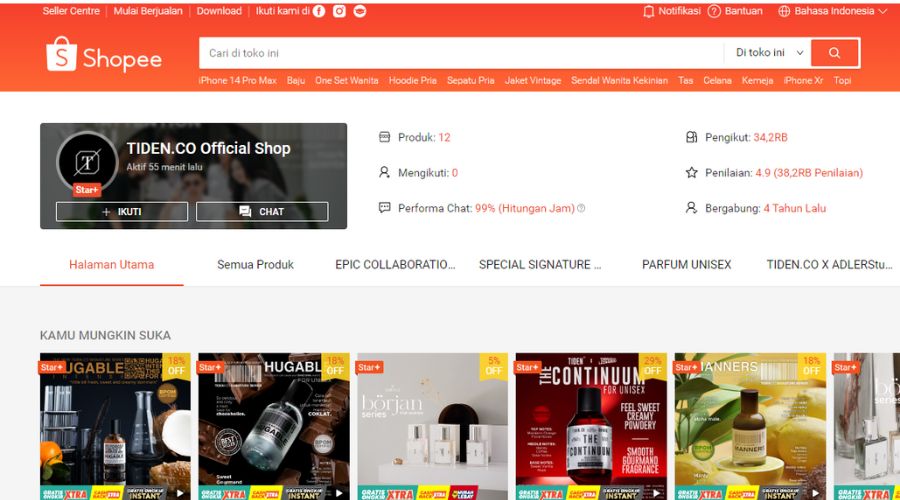The width and height of the screenshot is (900, 500).
Task: Click suggested search Baju
Action: [x=296, y=80]
